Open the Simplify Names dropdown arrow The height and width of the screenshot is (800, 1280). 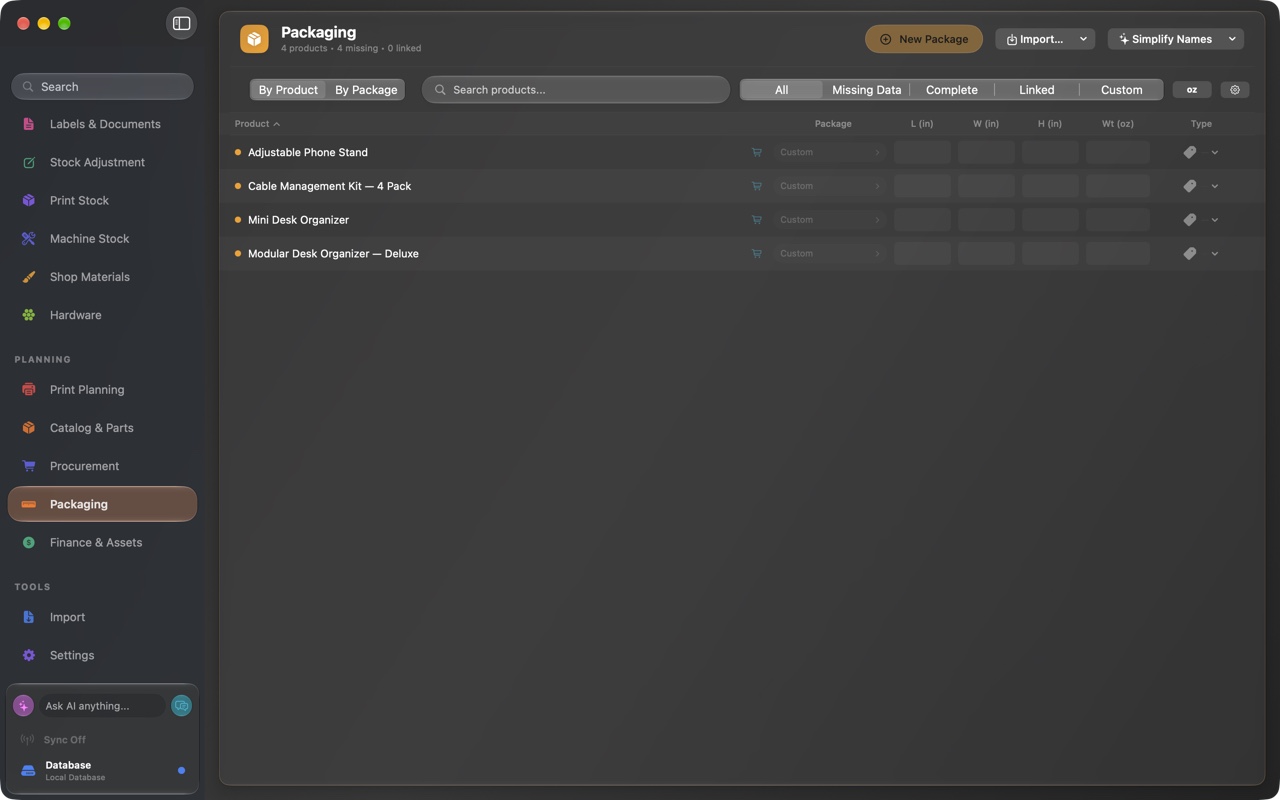(x=1232, y=39)
